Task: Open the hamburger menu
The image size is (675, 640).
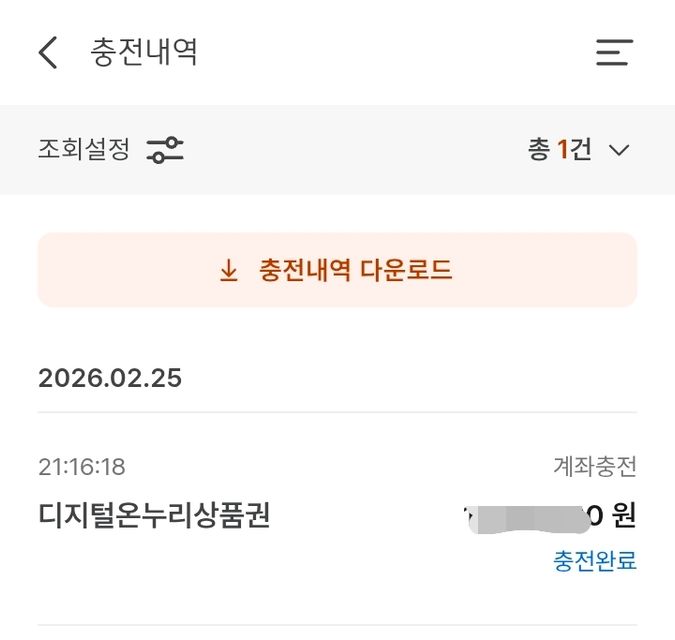Action: click(614, 52)
